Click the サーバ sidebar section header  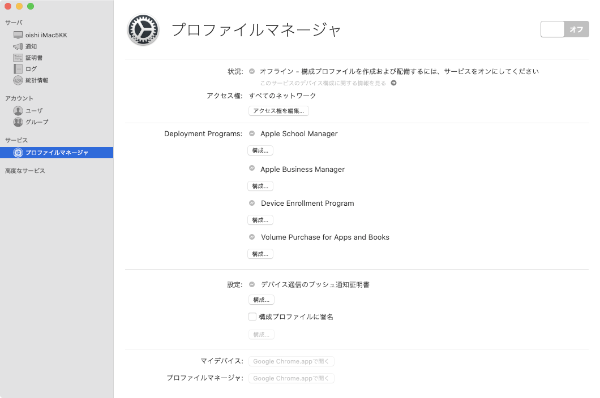point(14,23)
